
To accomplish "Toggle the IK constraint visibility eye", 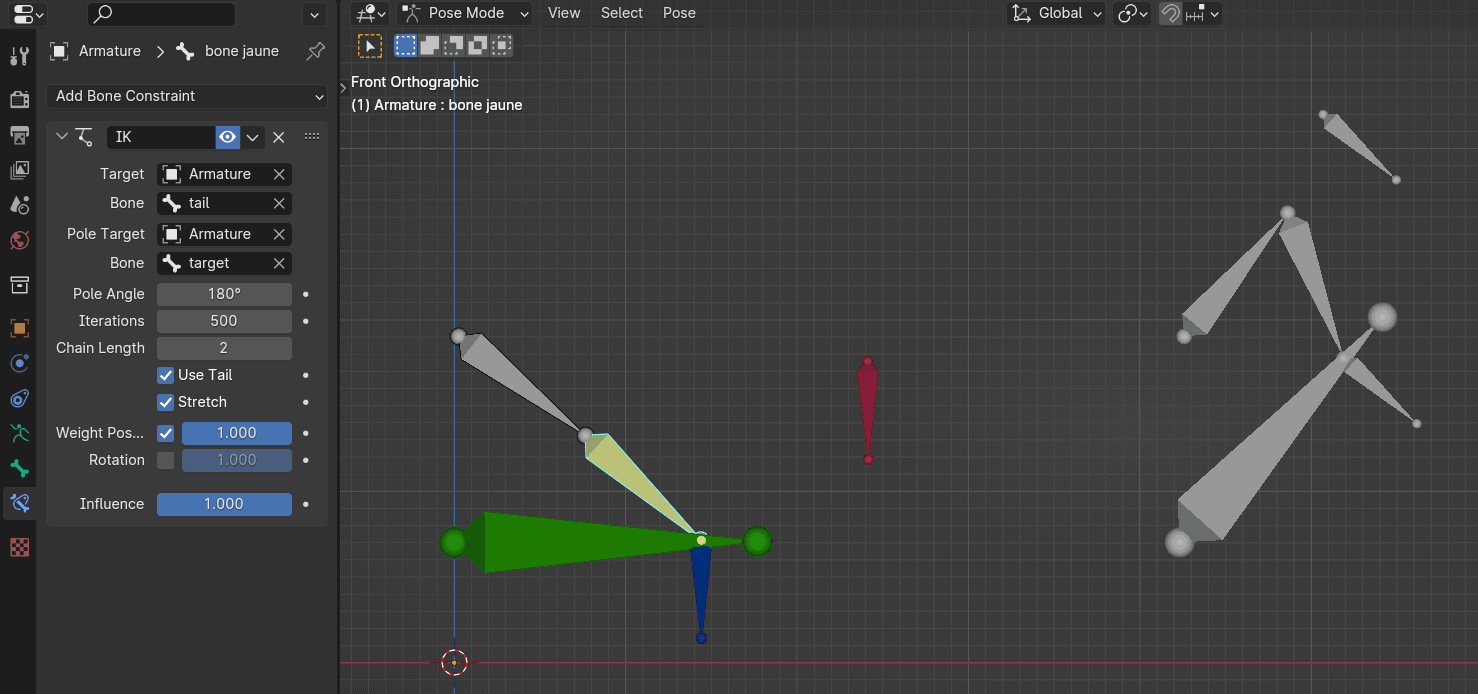I will coord(227,136).
